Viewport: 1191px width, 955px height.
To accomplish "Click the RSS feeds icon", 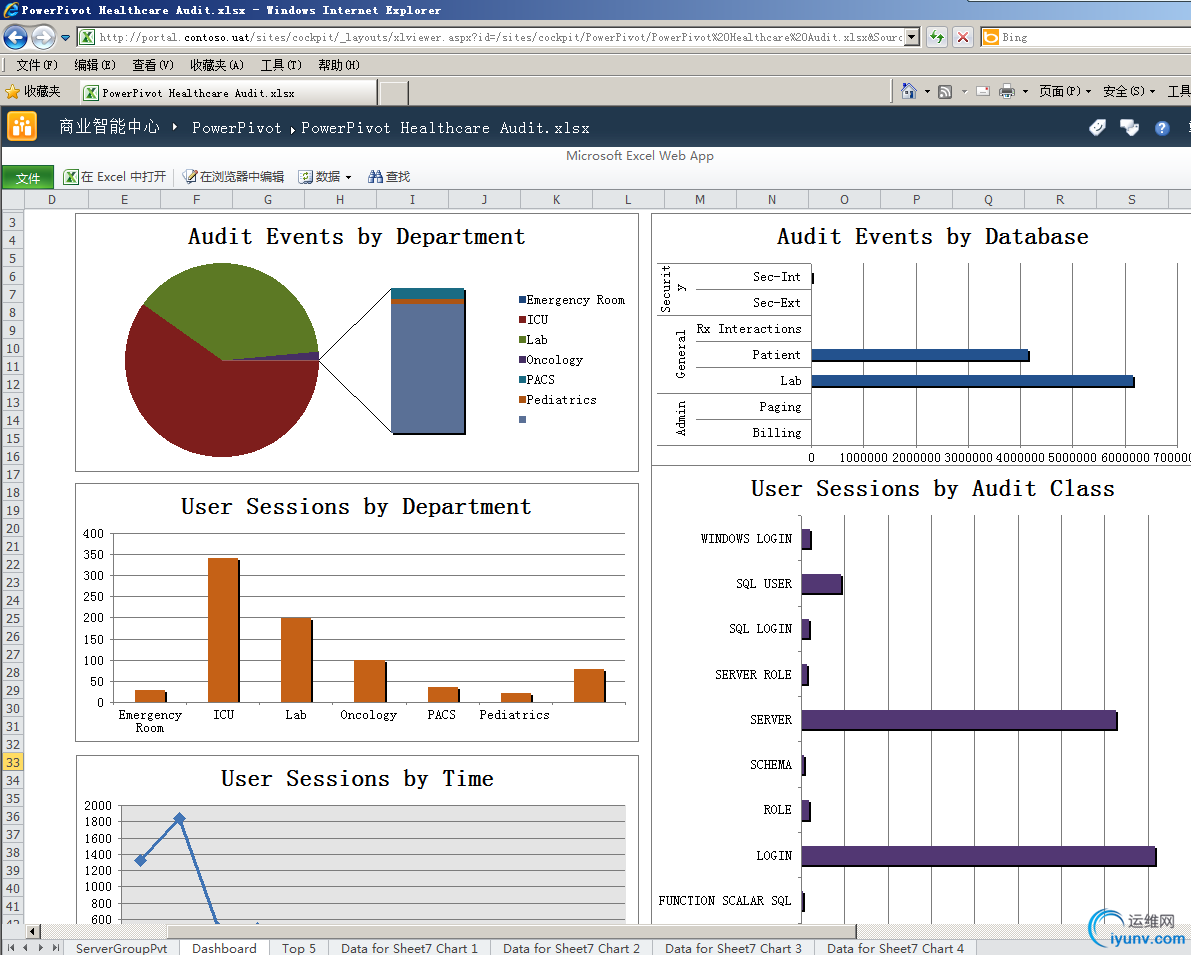I will coord(945,92).
